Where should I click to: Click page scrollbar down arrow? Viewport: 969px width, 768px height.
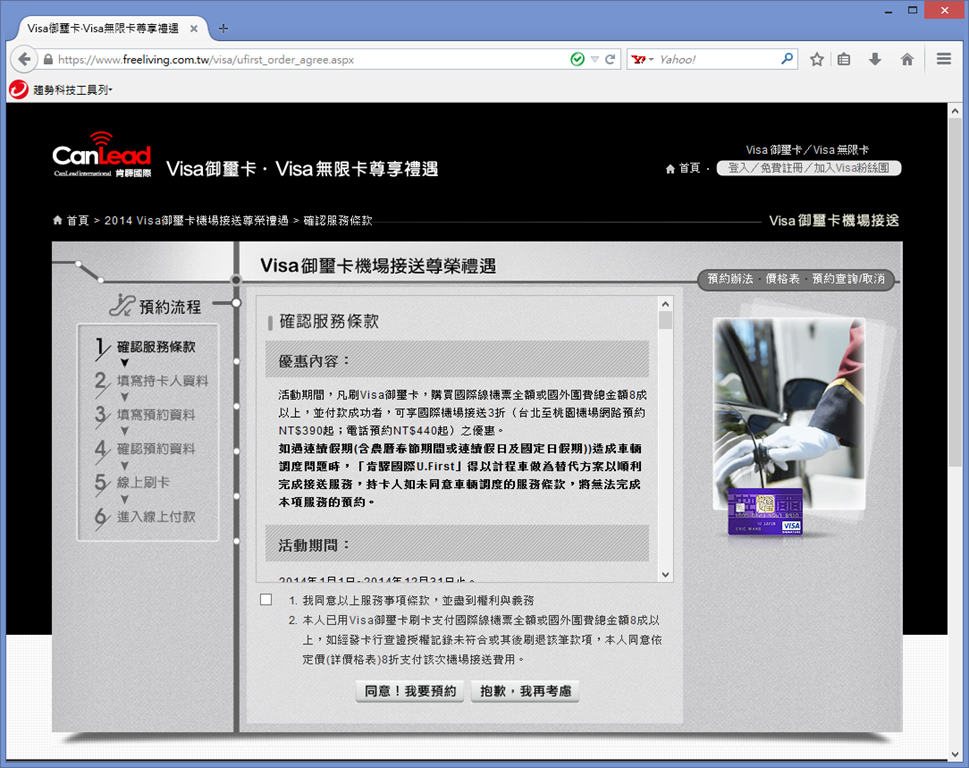[x=955, y=754]
